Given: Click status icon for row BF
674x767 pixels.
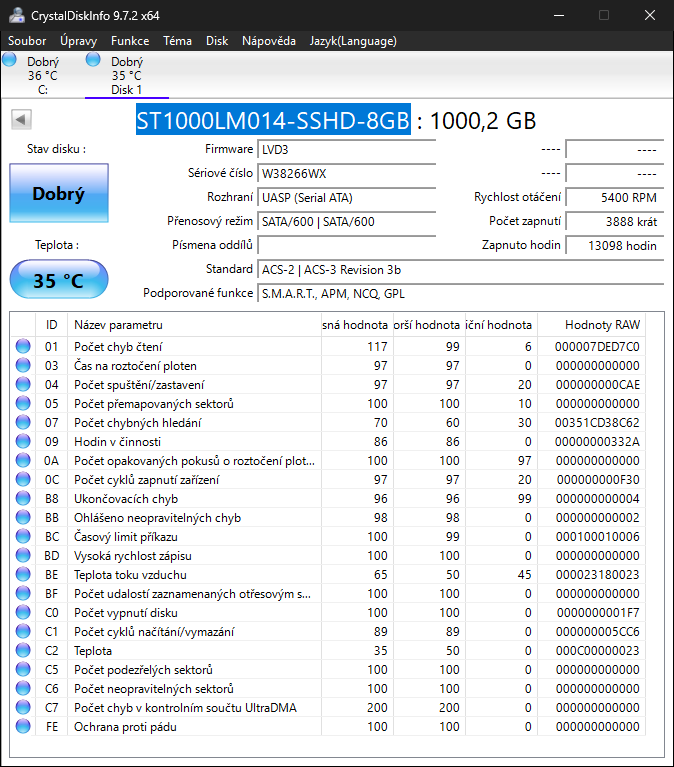Looking at the screenshot, I should tap(23, 593).
